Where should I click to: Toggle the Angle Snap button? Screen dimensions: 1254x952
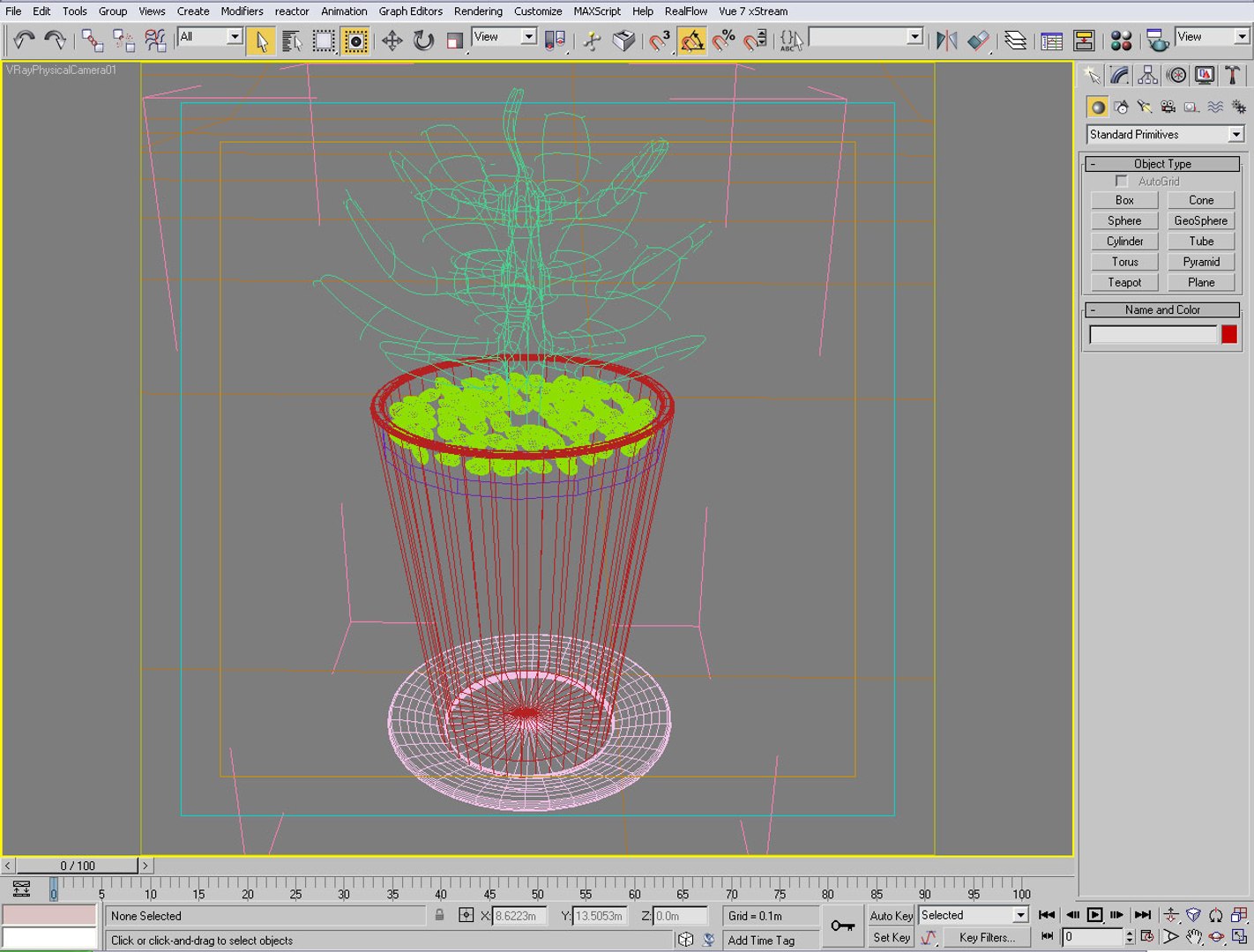[x=691, y=41]
